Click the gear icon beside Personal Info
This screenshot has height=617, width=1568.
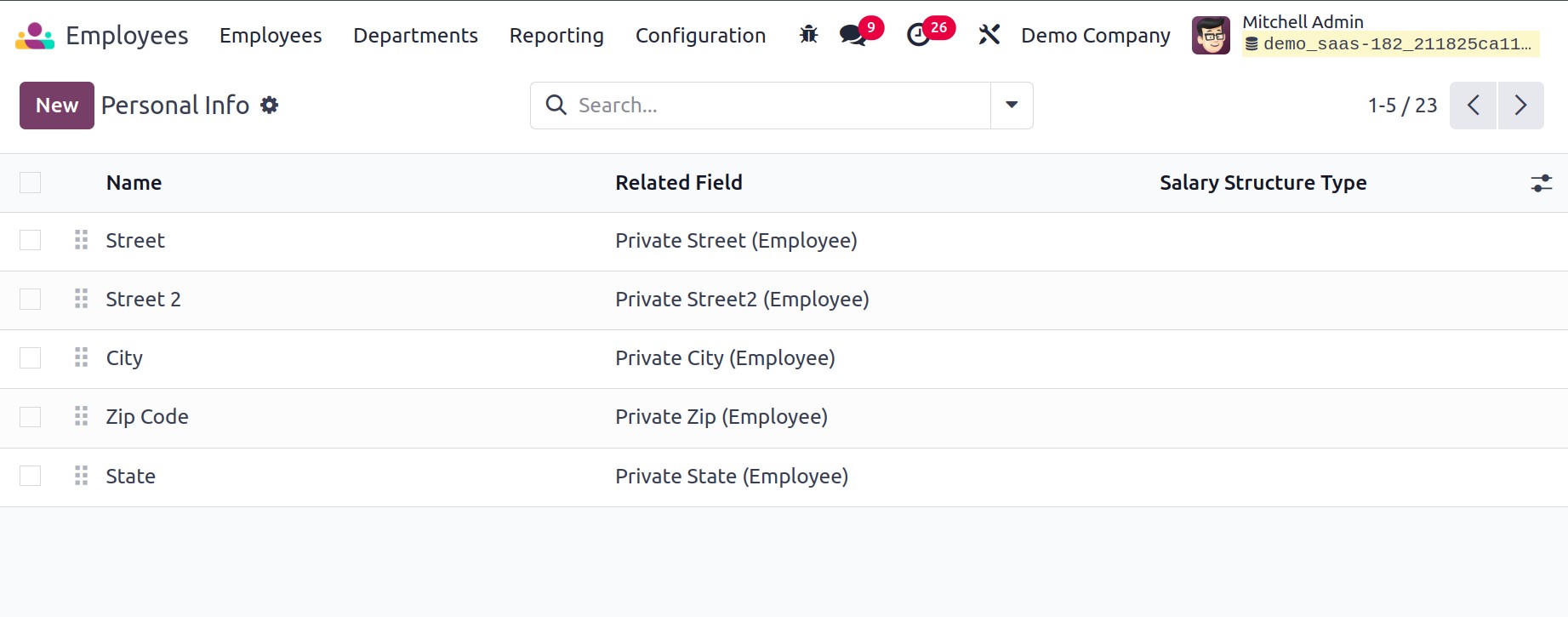pos(270,106)
